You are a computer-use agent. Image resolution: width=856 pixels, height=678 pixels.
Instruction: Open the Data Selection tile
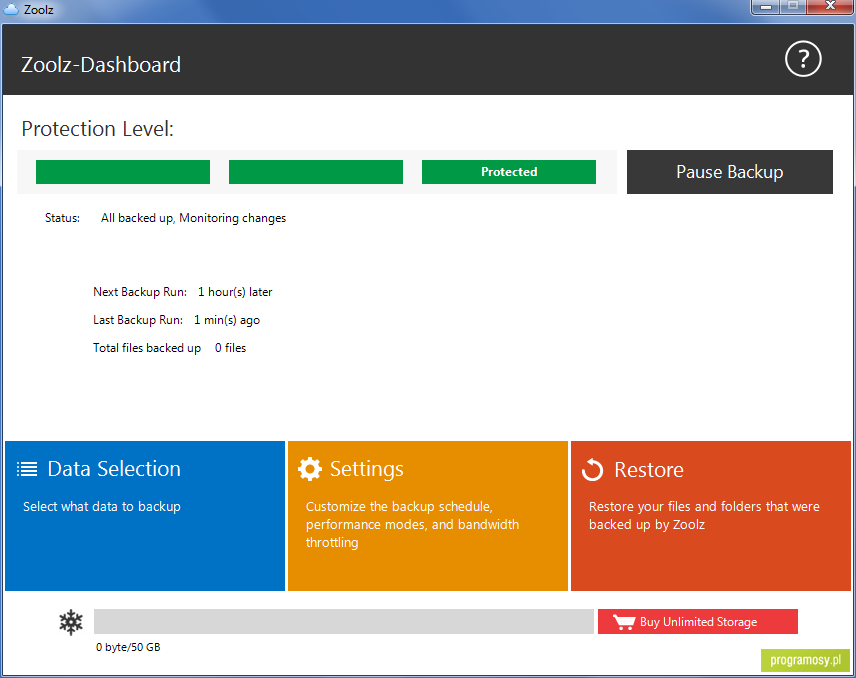145,516
